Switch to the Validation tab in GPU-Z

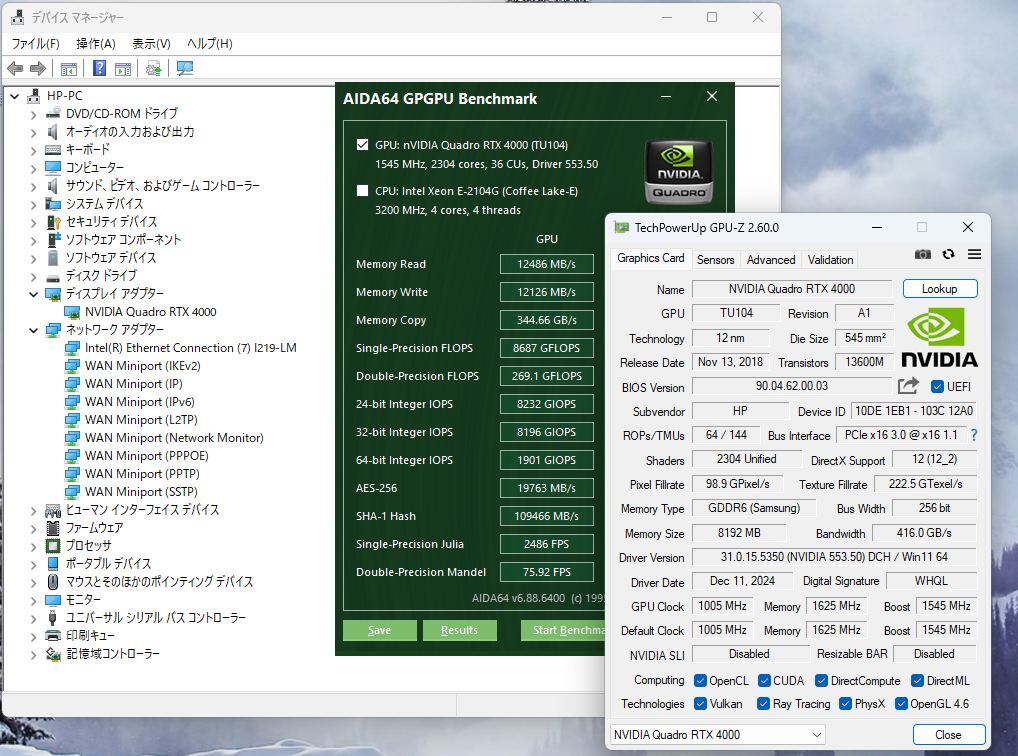830,259
